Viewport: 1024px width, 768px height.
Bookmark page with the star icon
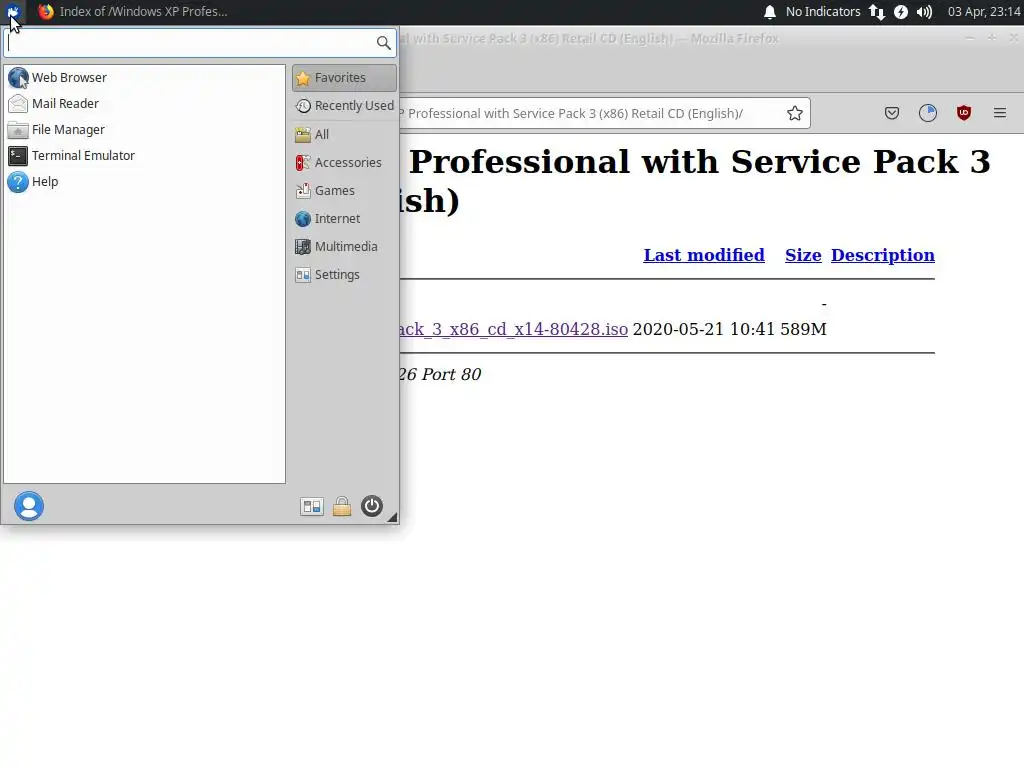[x=795, y=114]
